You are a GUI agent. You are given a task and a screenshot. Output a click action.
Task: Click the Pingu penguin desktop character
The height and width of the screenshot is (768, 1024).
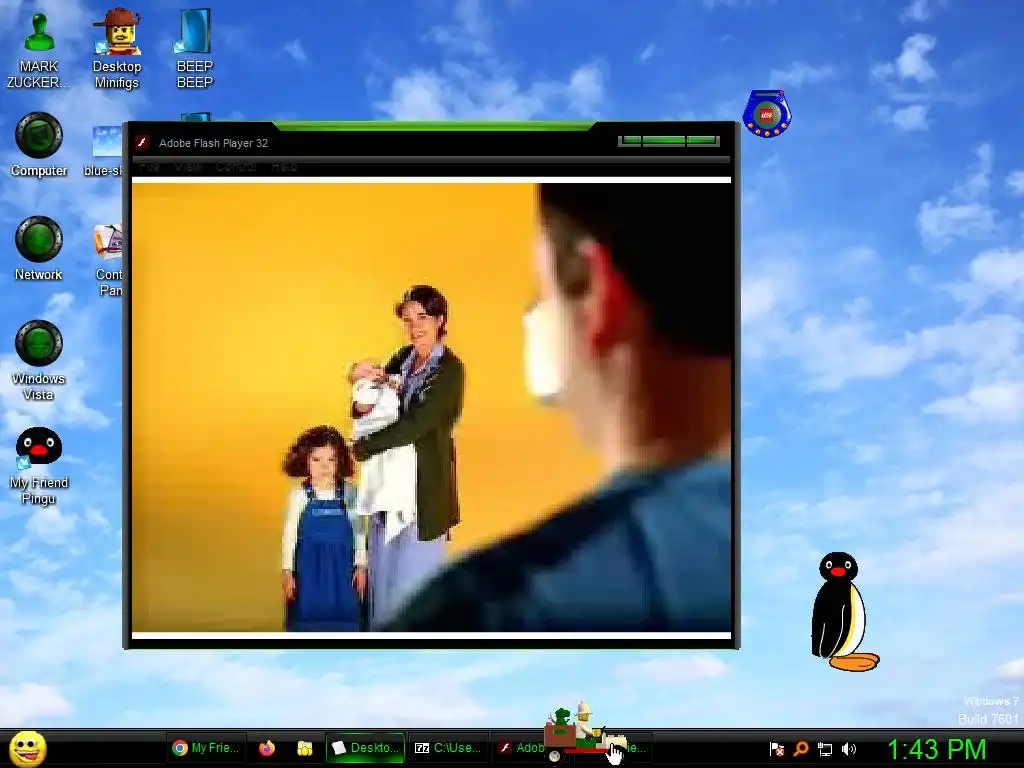point(843,612)
